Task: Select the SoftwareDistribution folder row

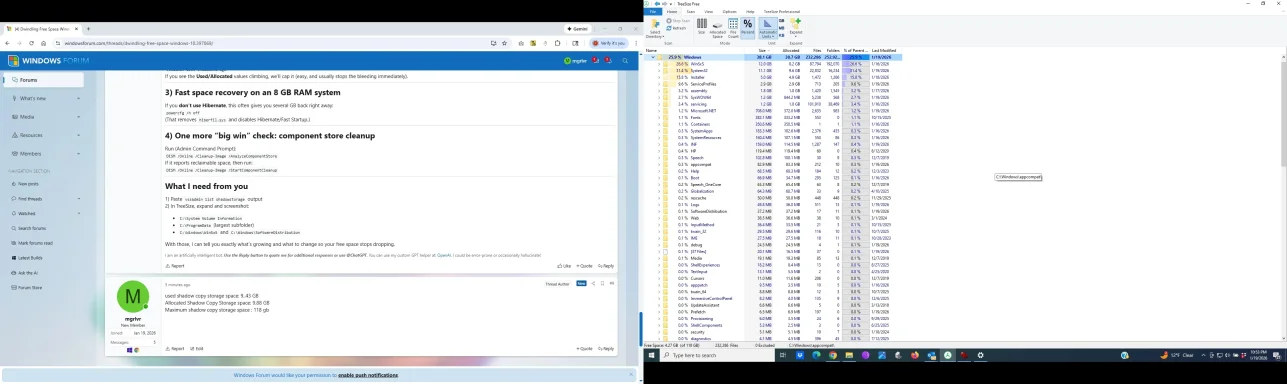Action: (773, 211)
